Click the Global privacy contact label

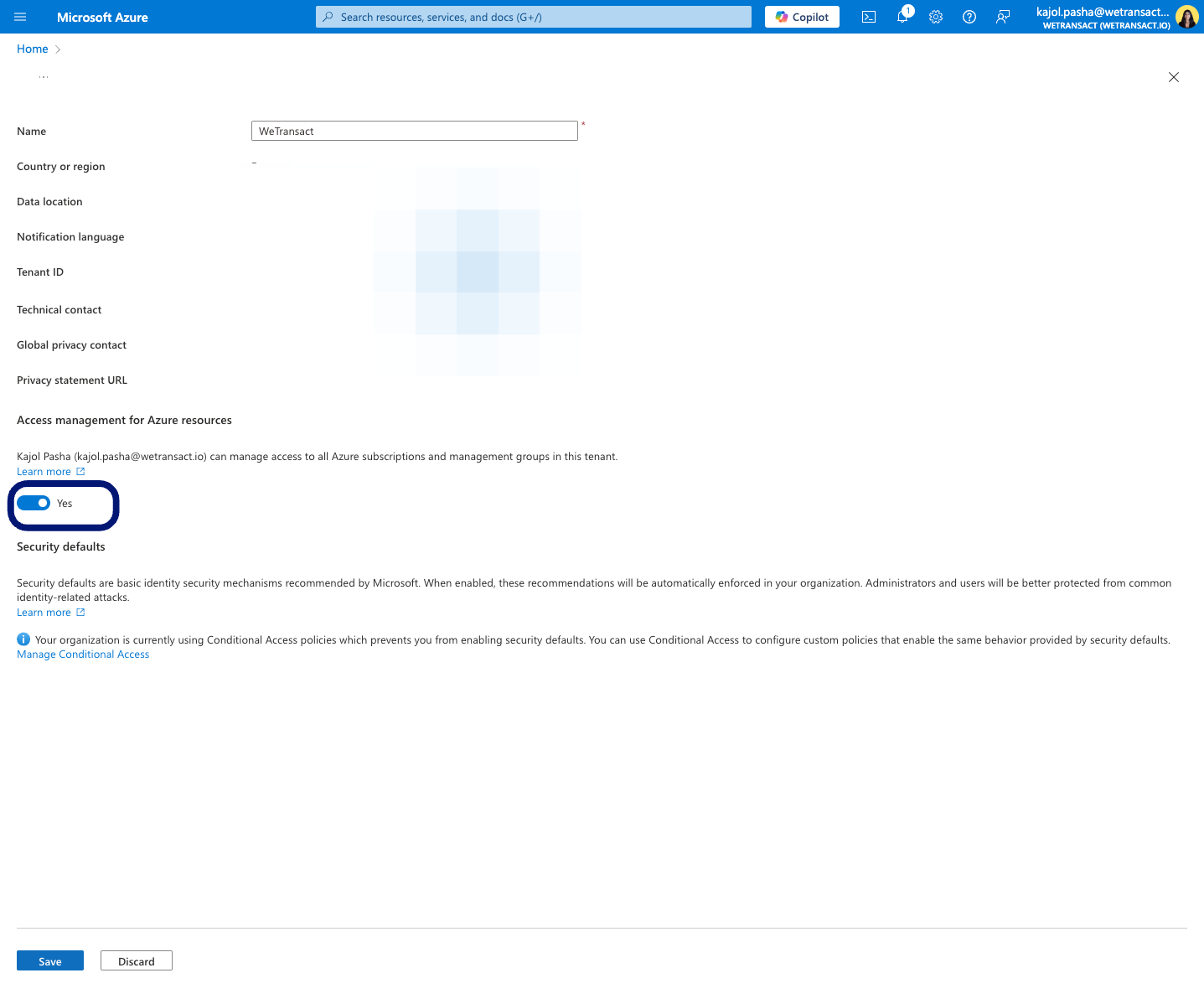point(71,345)
